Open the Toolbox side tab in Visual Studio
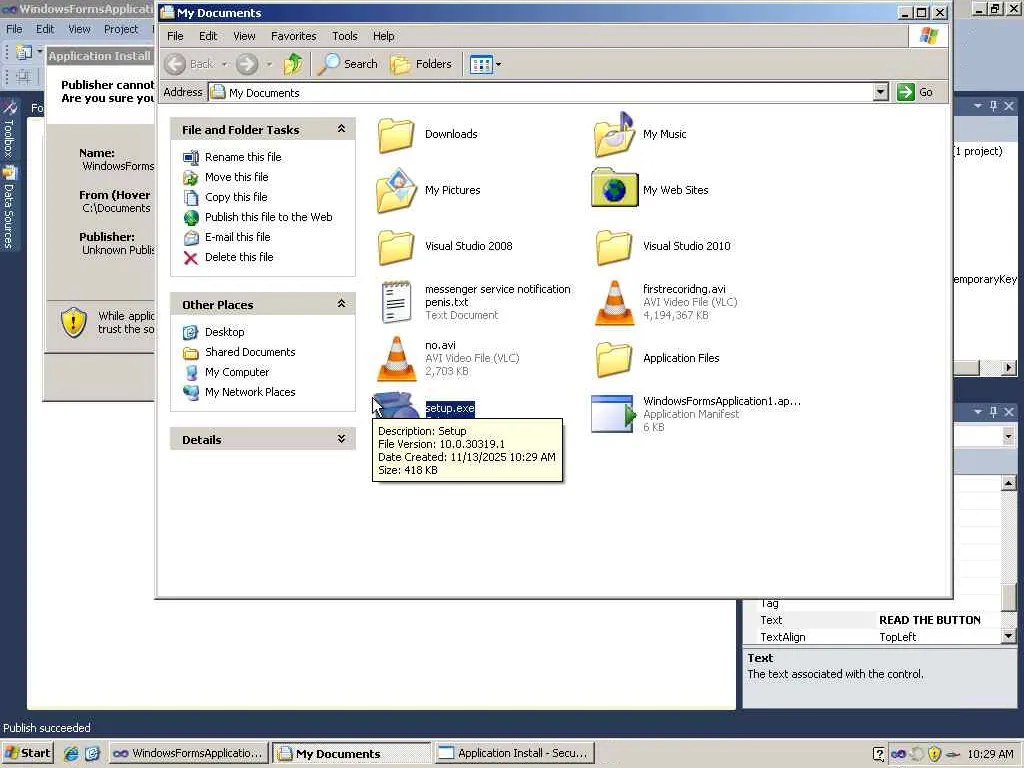Image resolution: width=1024 pixels, height=768 pixels. pyautogui.click(x=9, y=129)
